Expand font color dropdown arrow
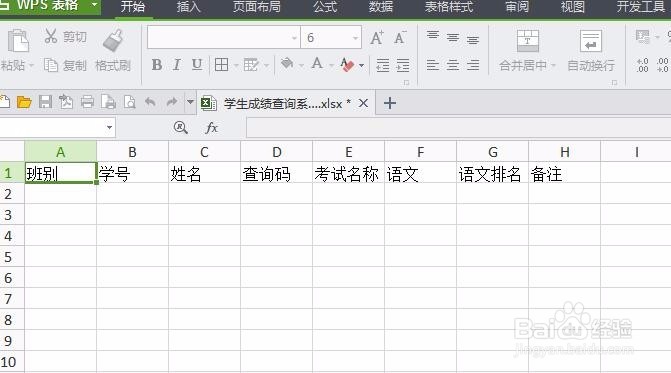Screen dimensions: 671x373 [331, 65]
